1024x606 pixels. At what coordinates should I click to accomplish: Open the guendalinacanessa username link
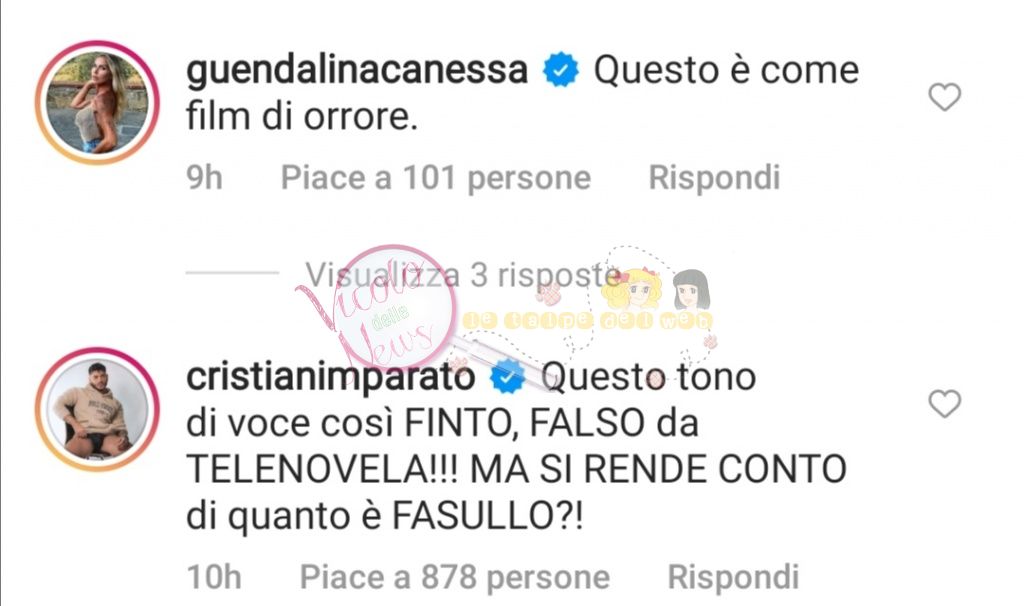[x=357, y=71]
